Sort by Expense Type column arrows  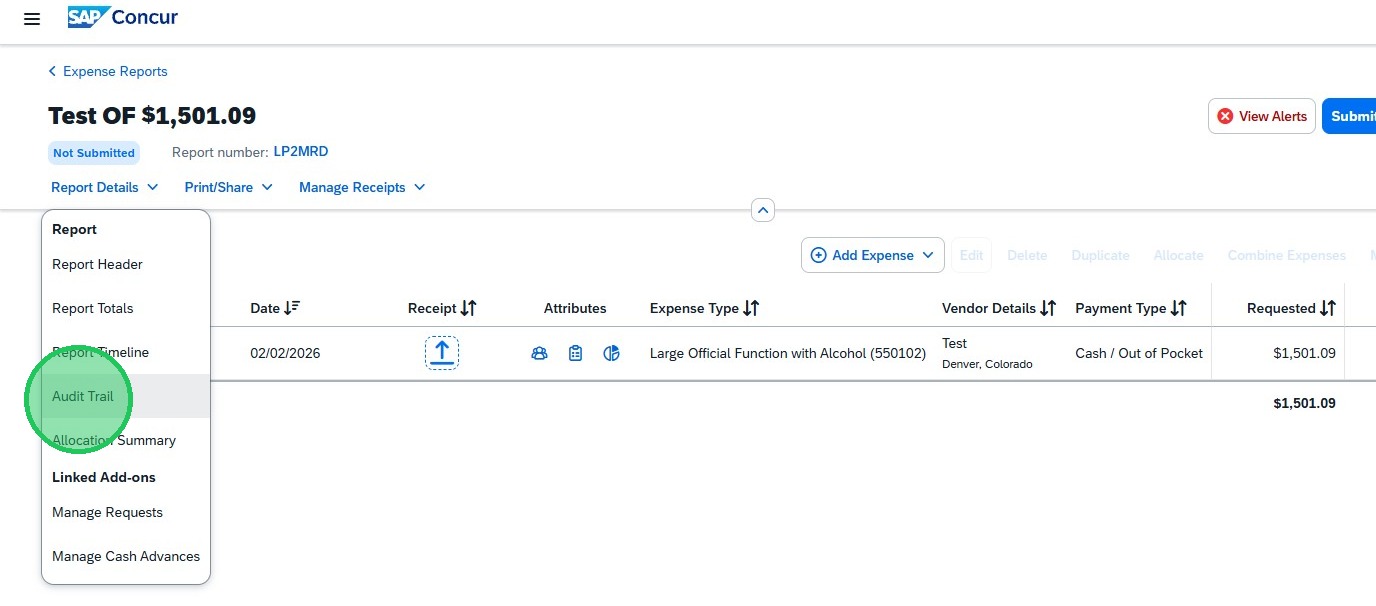click(751, 308)
